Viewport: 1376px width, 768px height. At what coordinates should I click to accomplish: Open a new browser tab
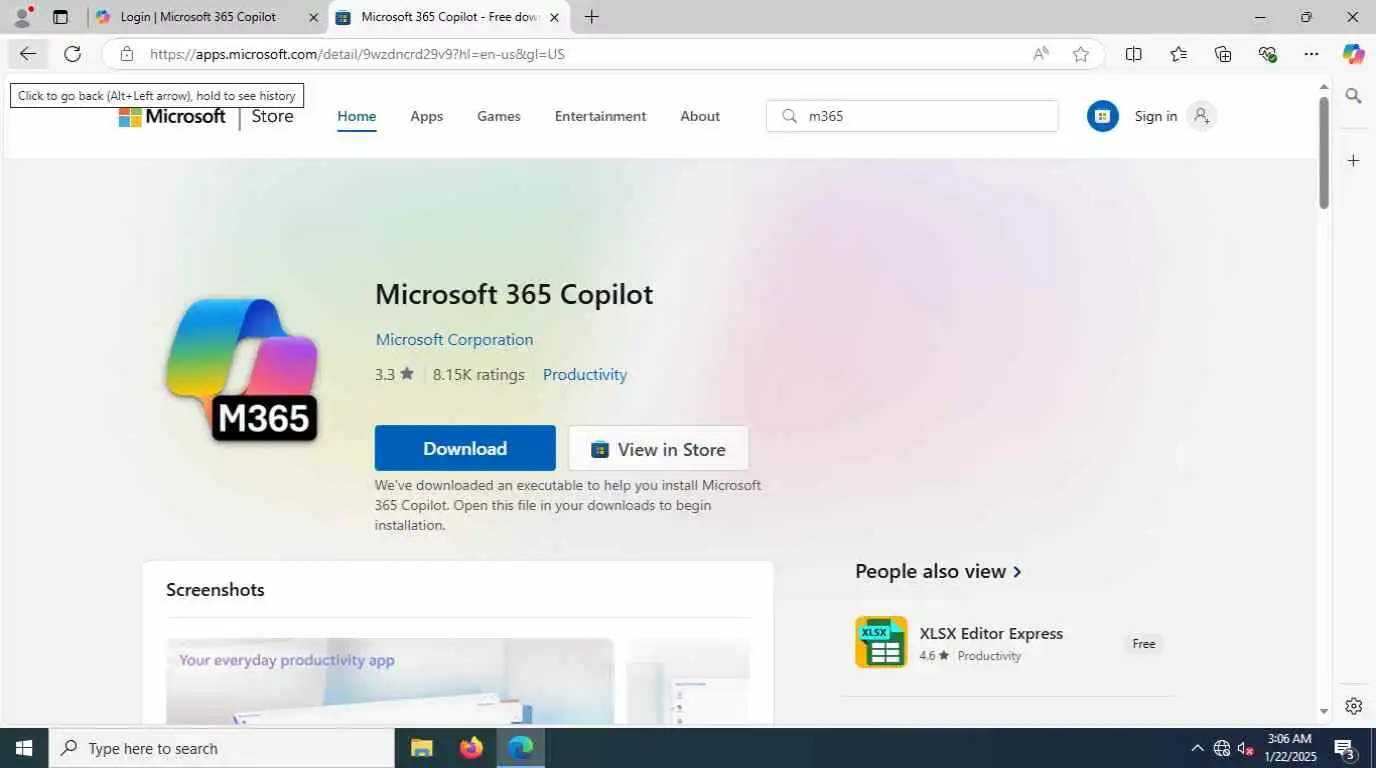coord(592,17)
